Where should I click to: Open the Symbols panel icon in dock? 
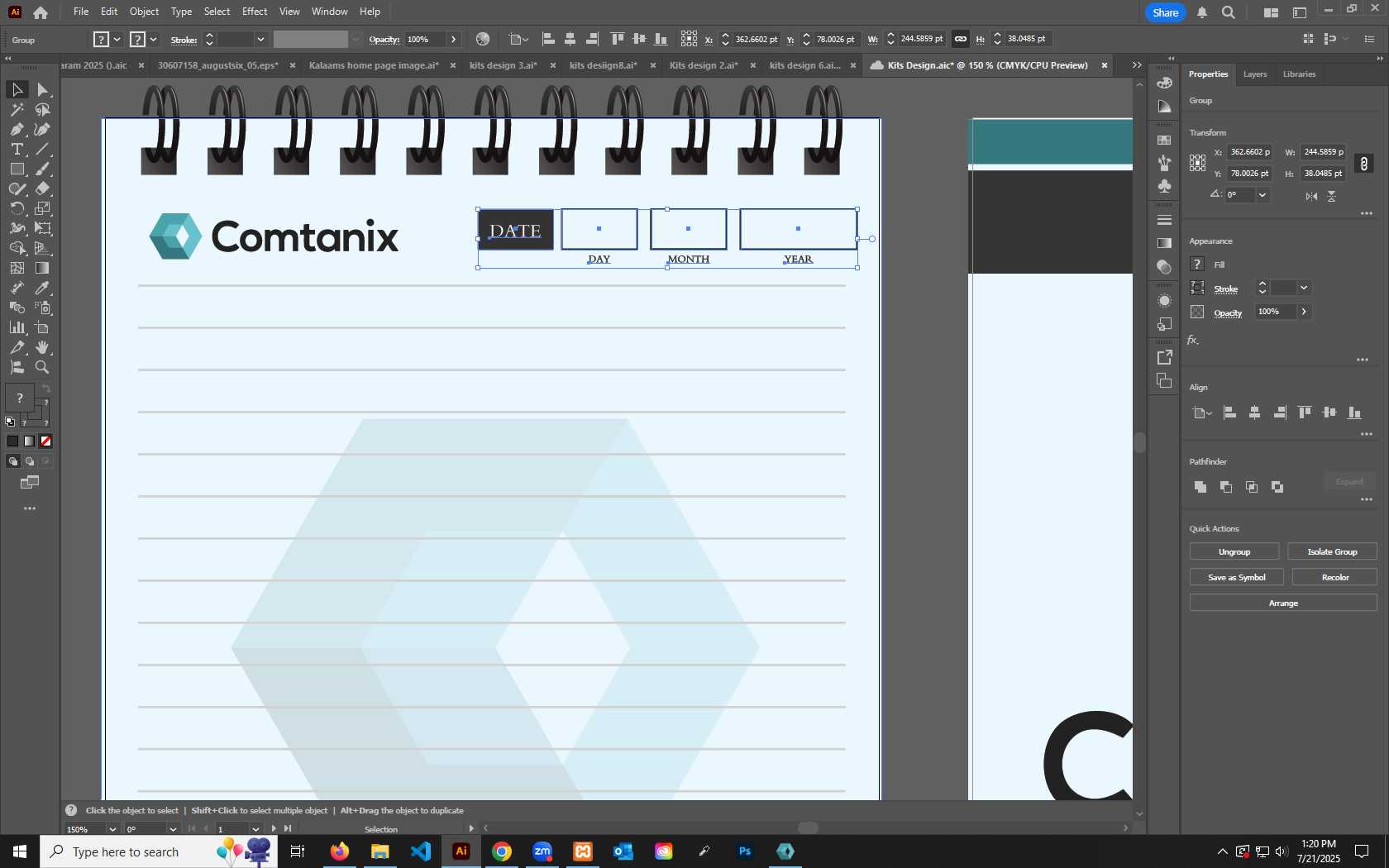click(x=1164, y=186)
